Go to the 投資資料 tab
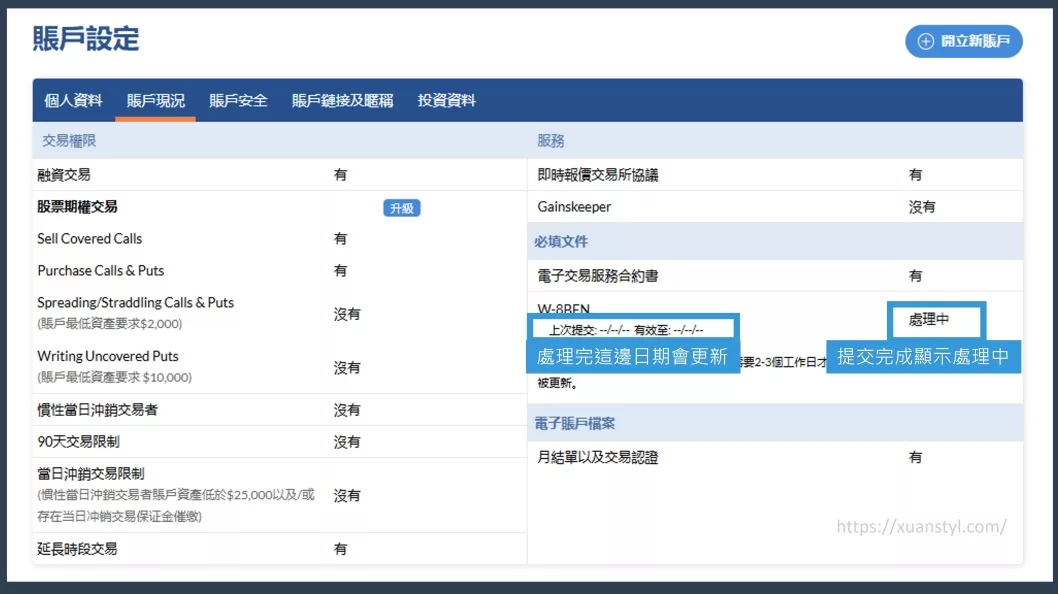This screenshot has width=1058, height=594. point(447,101)
